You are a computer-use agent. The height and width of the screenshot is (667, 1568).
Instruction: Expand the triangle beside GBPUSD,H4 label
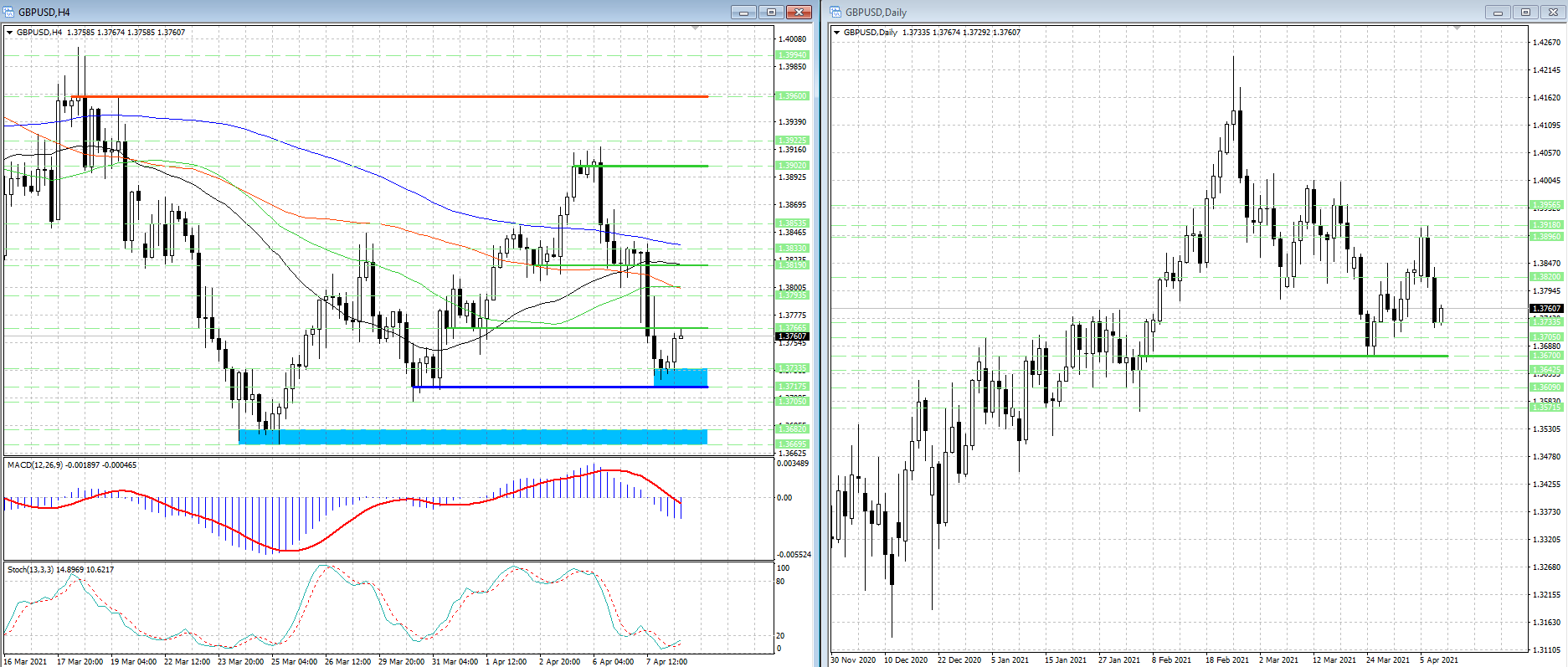click(x=10, y=33)
